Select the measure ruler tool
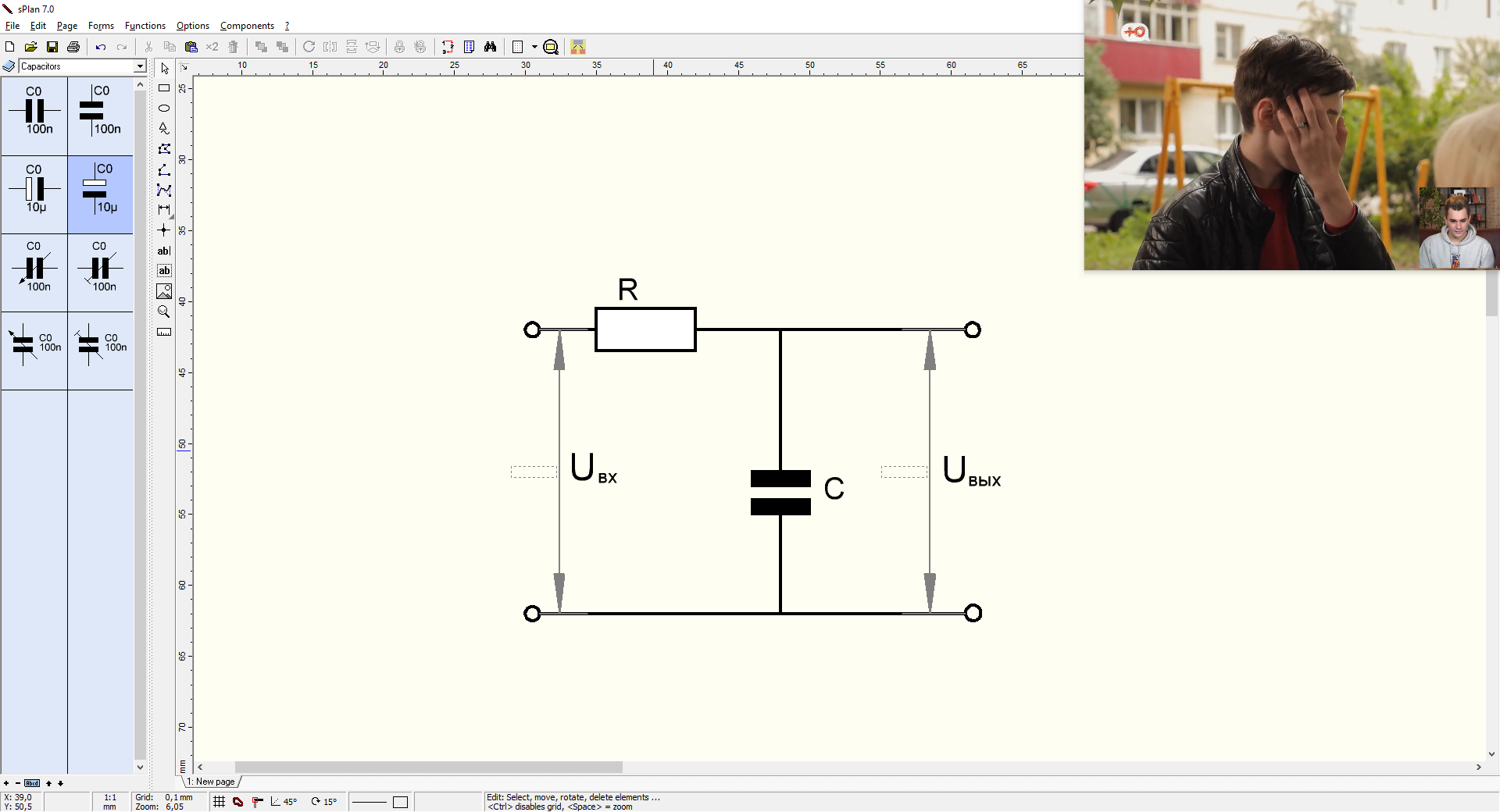 [164, 332]
